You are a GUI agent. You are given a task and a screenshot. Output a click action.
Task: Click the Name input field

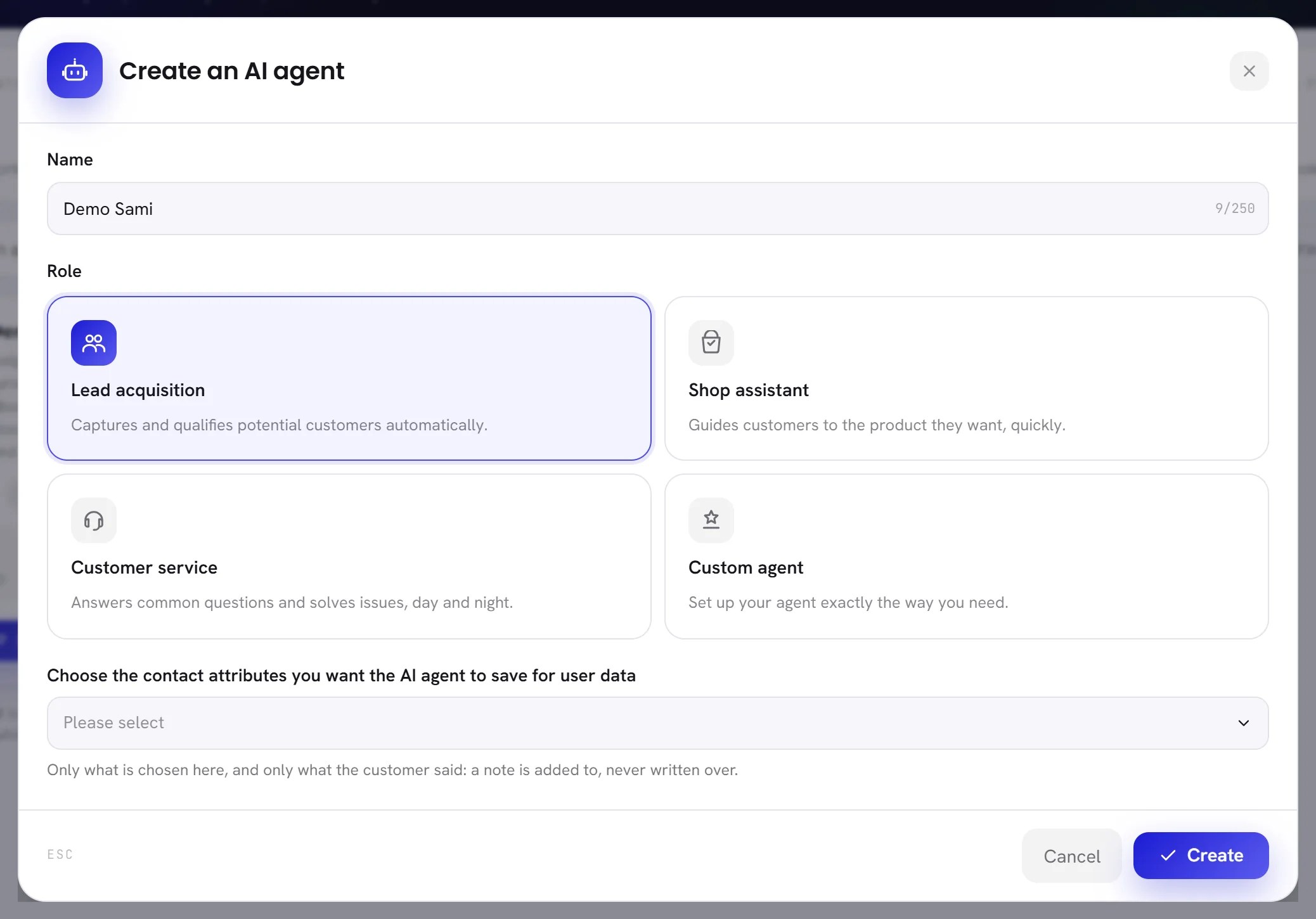pyautogui.click(x=657, y=209)
